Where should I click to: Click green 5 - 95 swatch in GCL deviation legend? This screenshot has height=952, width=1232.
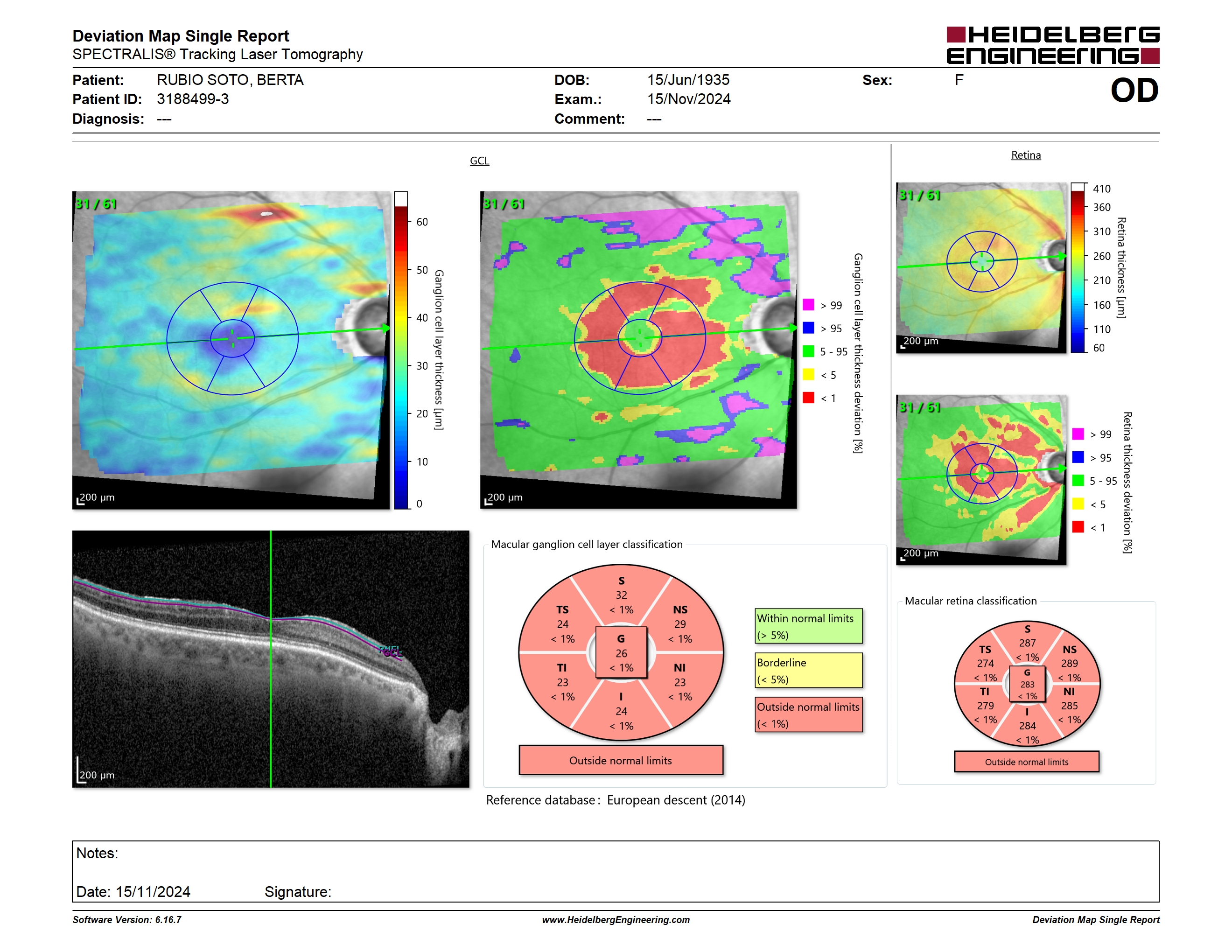(x=808, y=351)
